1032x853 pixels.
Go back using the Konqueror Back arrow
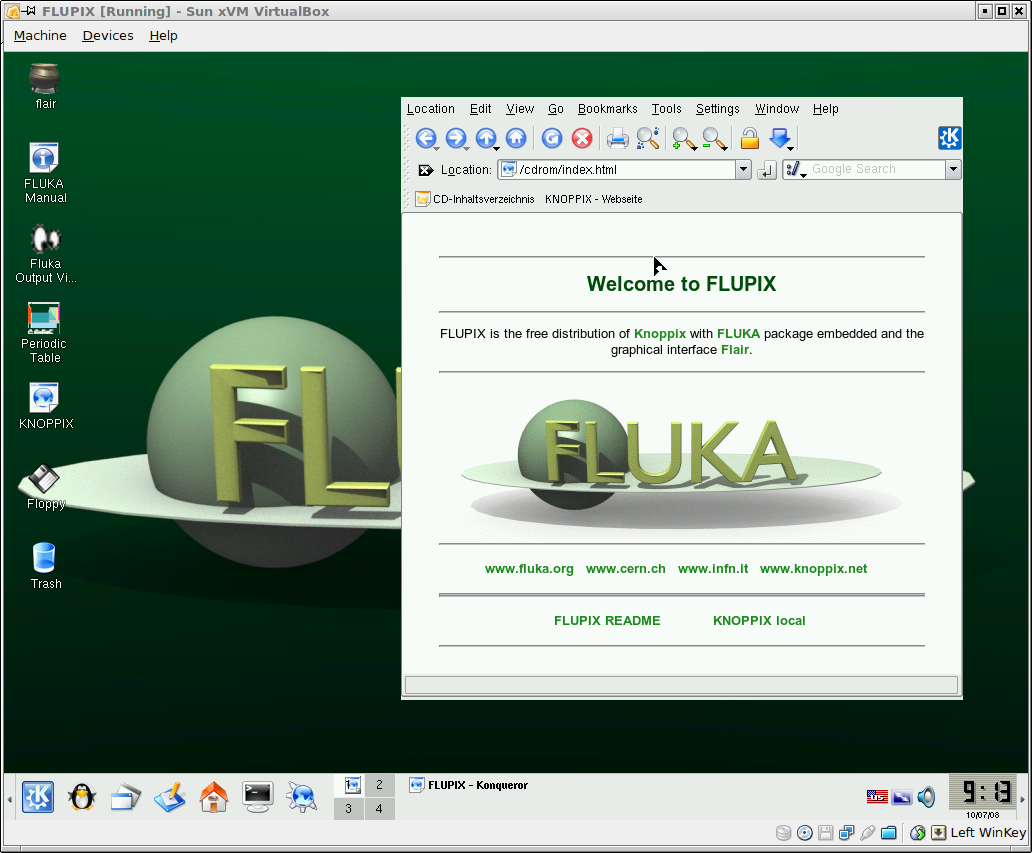(x=426, y=138)
